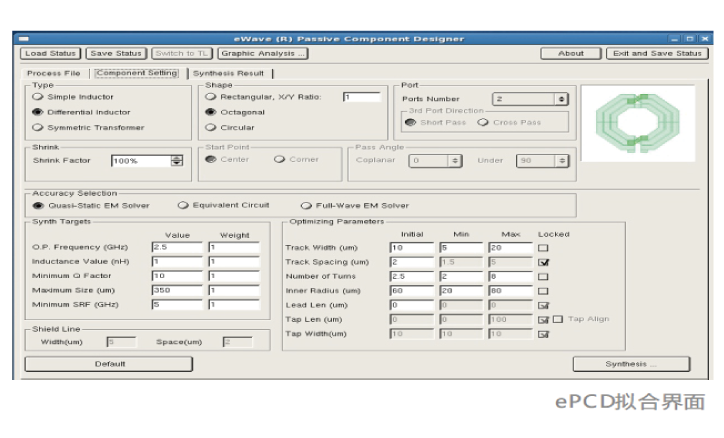Select the Component Setting tab

(x=137, y=73)
